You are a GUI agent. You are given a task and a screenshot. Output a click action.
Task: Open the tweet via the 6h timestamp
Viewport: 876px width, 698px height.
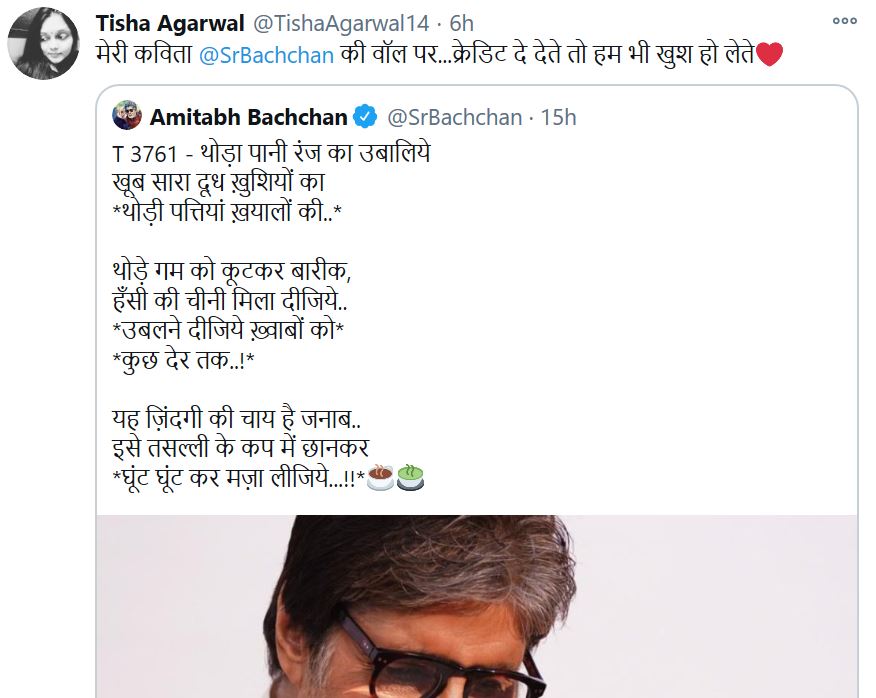tap(461, 23)
